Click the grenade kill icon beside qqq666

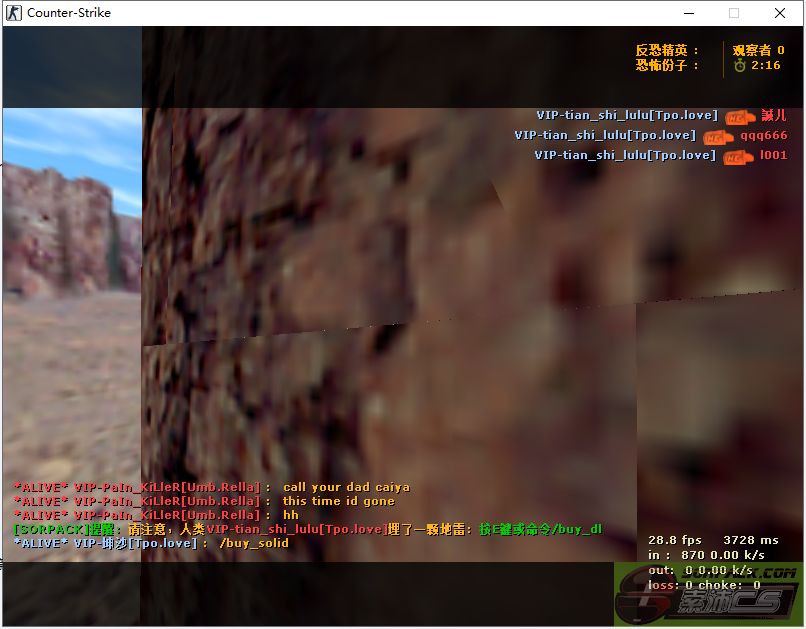tap(718, 137)
